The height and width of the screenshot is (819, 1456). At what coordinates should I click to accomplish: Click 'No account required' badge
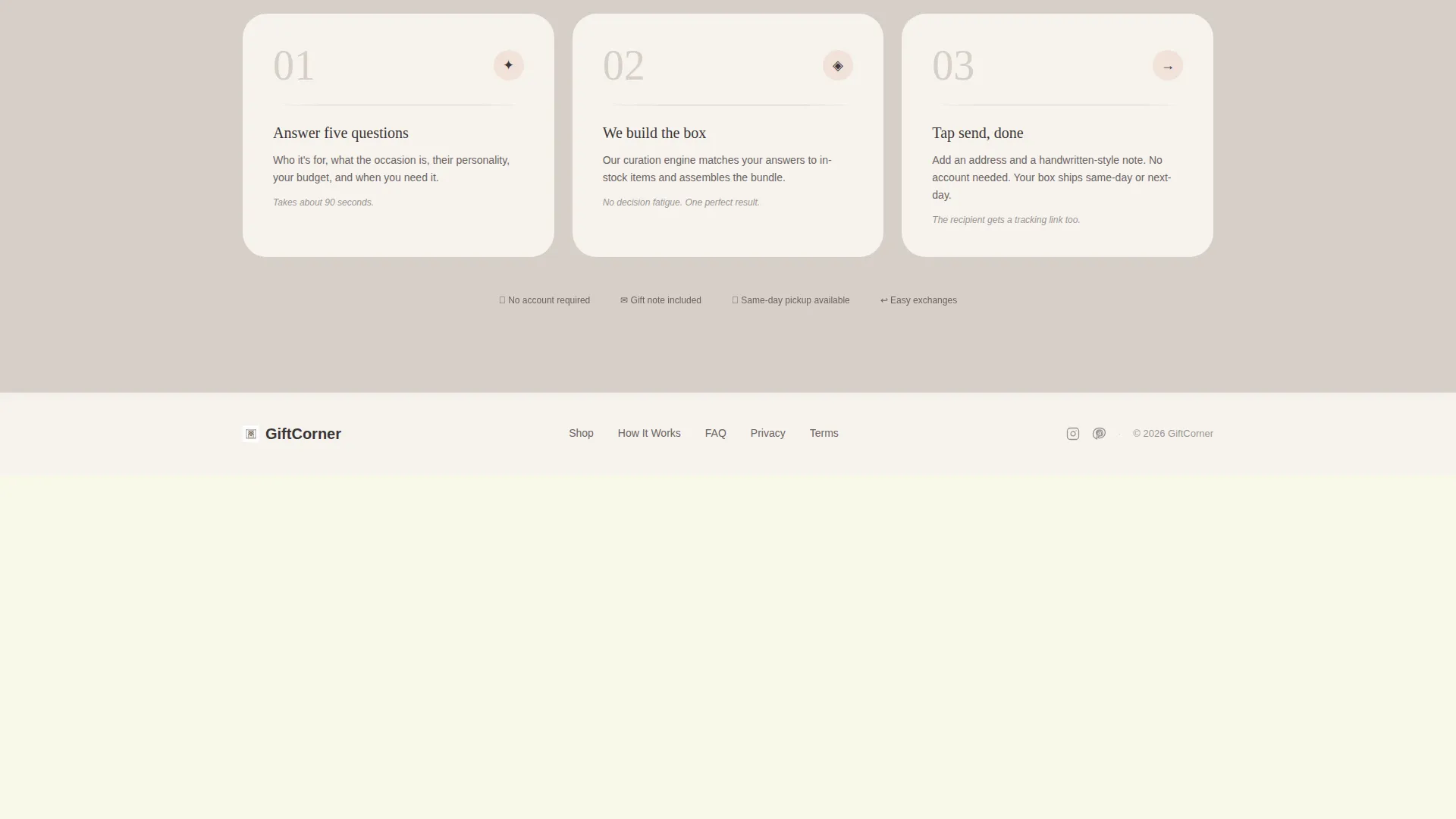(544, 300)
